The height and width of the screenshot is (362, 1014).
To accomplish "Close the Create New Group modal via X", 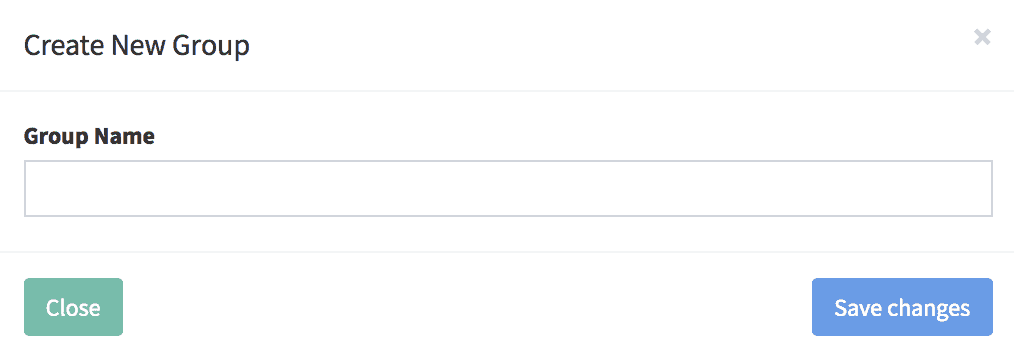I will 982,37.
